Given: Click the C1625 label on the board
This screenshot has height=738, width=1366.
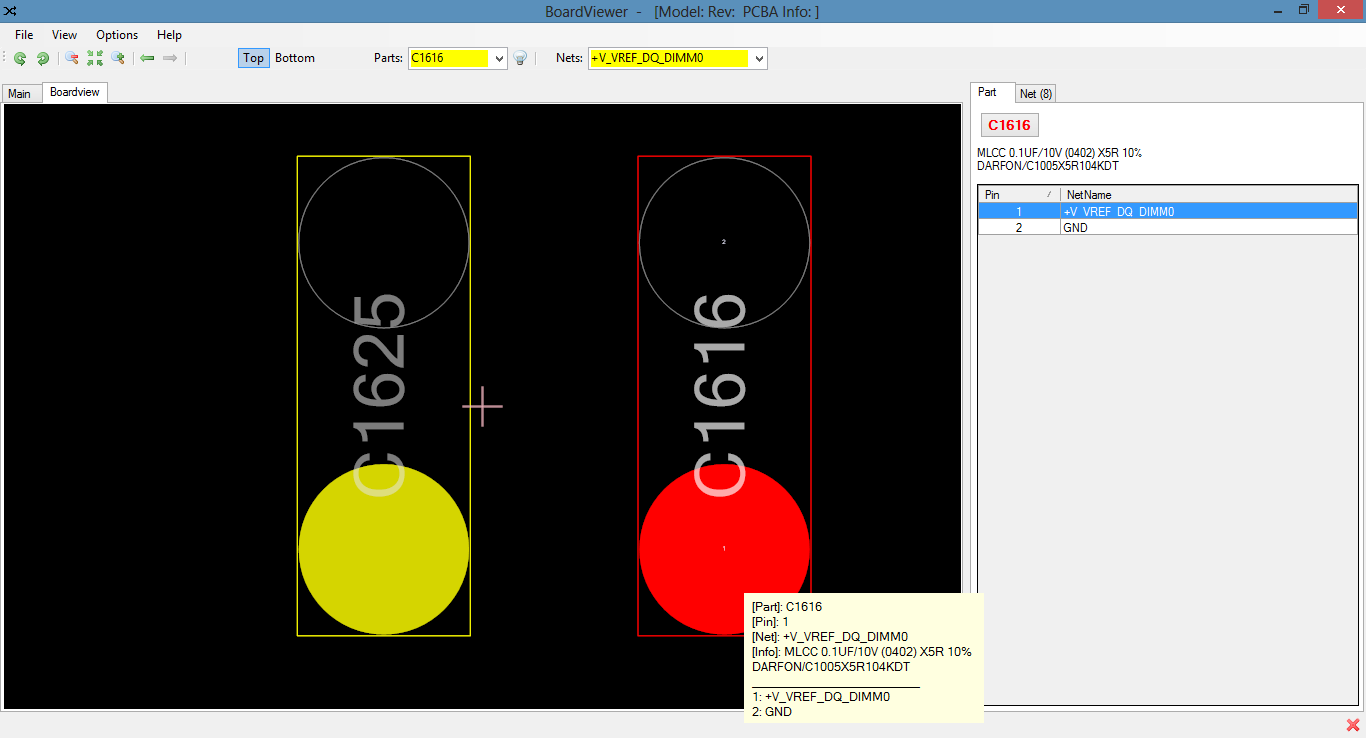Looking at the screenshot, I should [382, 395].
